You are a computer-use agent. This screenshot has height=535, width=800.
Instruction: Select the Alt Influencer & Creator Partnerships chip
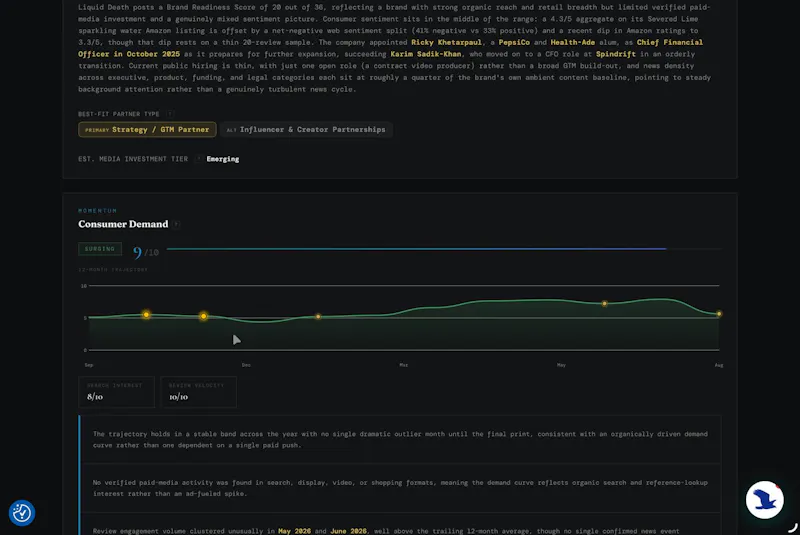click(306, 130)
